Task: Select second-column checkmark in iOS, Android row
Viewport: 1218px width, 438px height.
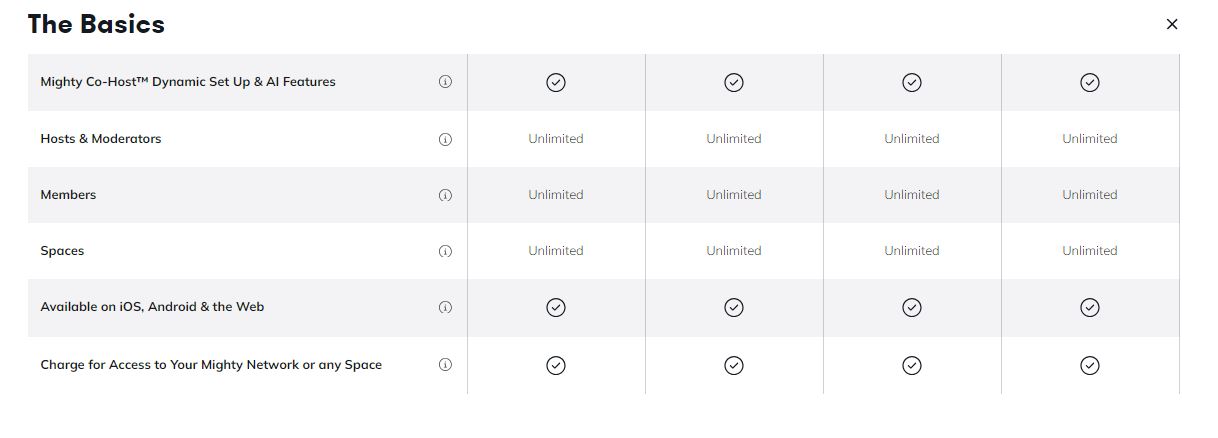Action: click(x=734, y=307)
